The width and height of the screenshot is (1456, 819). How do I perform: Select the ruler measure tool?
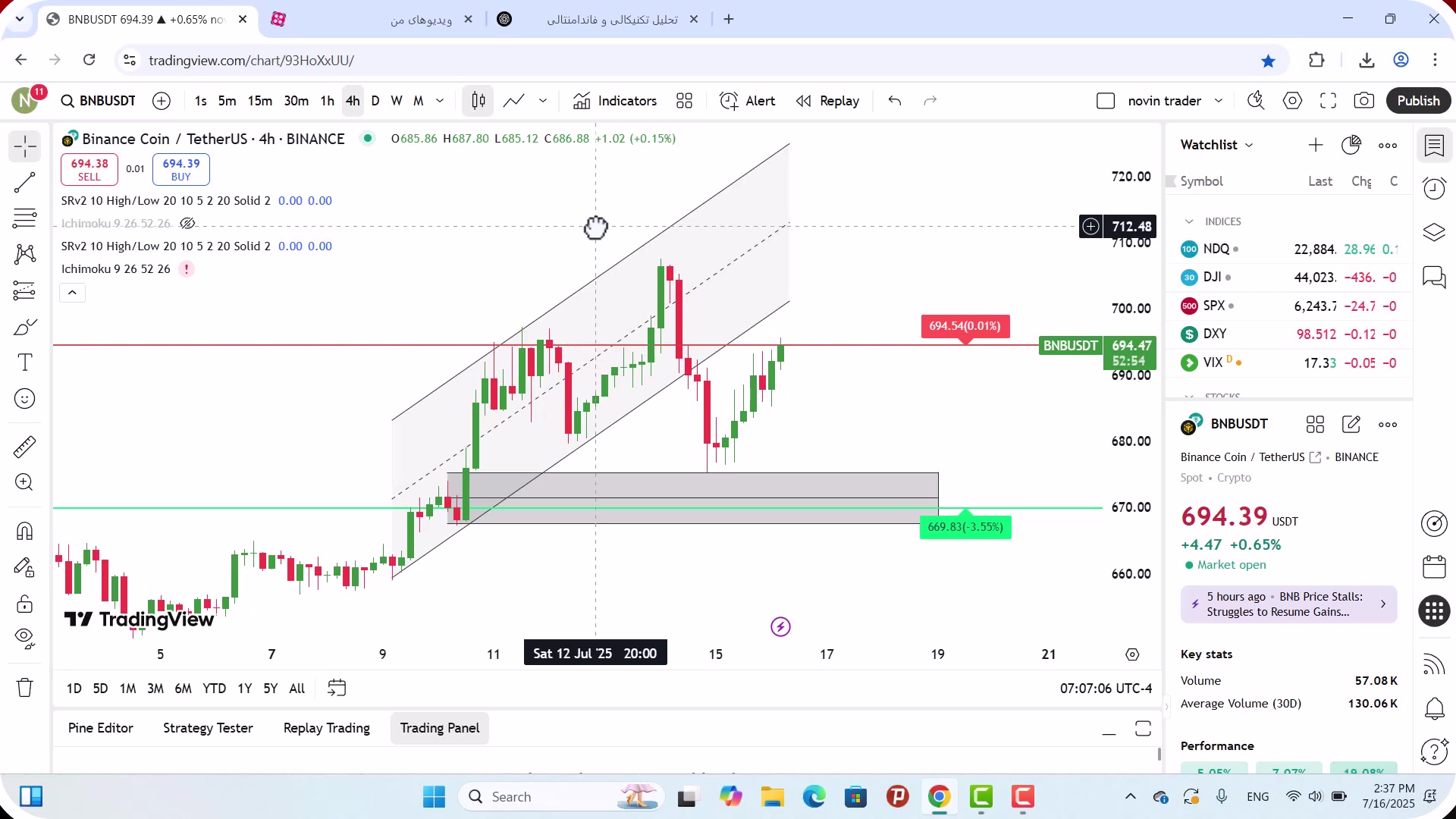point(24,447)
